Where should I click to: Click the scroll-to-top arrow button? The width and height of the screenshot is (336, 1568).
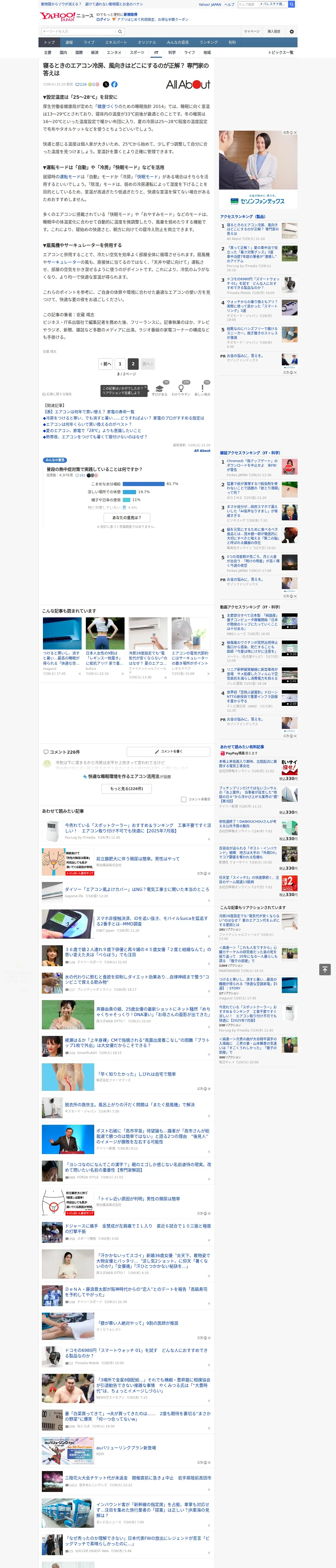point(325,969)
